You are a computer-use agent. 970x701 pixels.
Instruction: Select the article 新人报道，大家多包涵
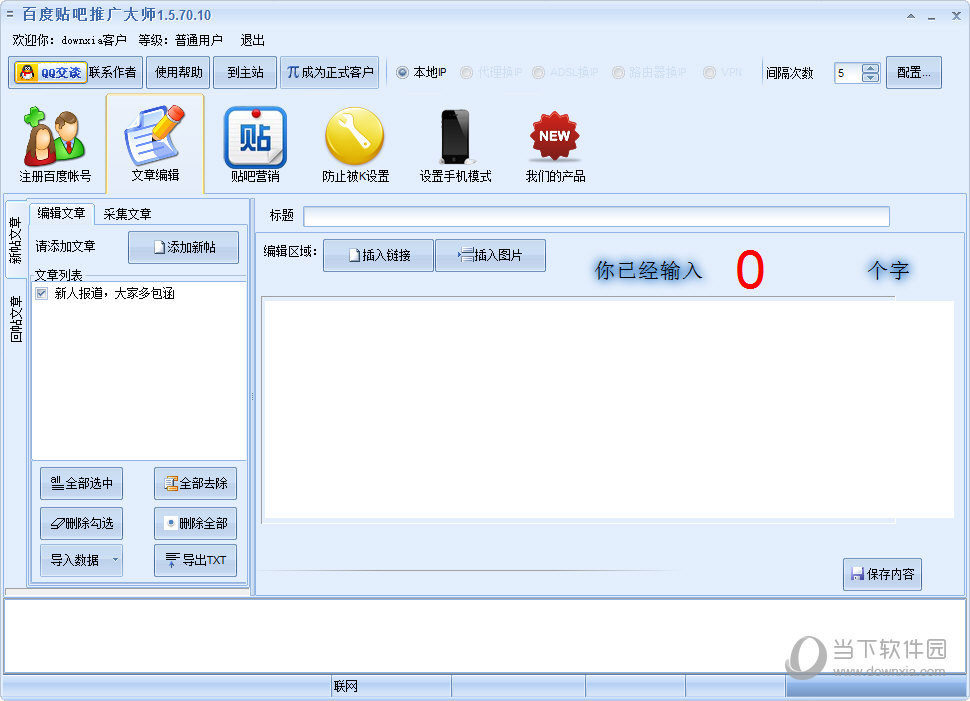pos(114,293)
